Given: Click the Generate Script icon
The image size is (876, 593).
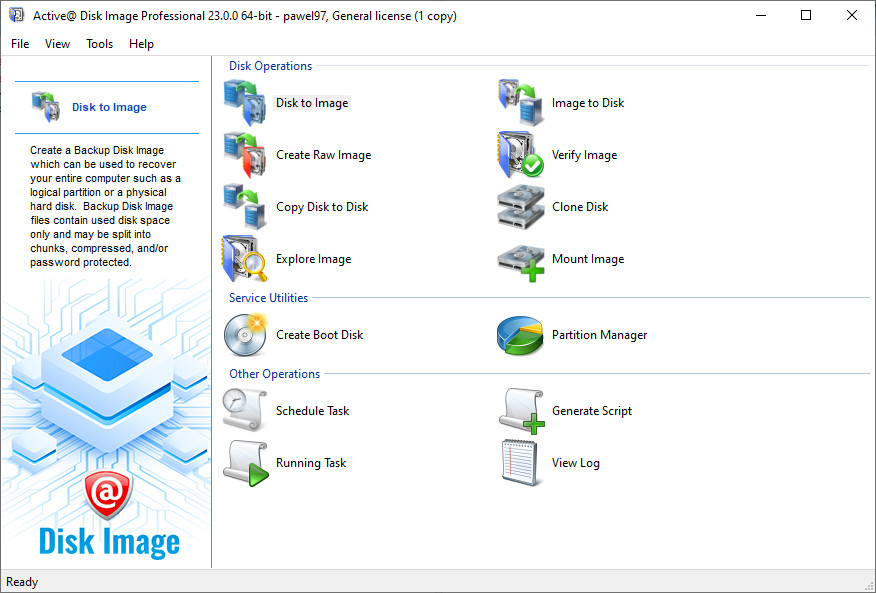Looking at the screenshot, I should [521, 411].
